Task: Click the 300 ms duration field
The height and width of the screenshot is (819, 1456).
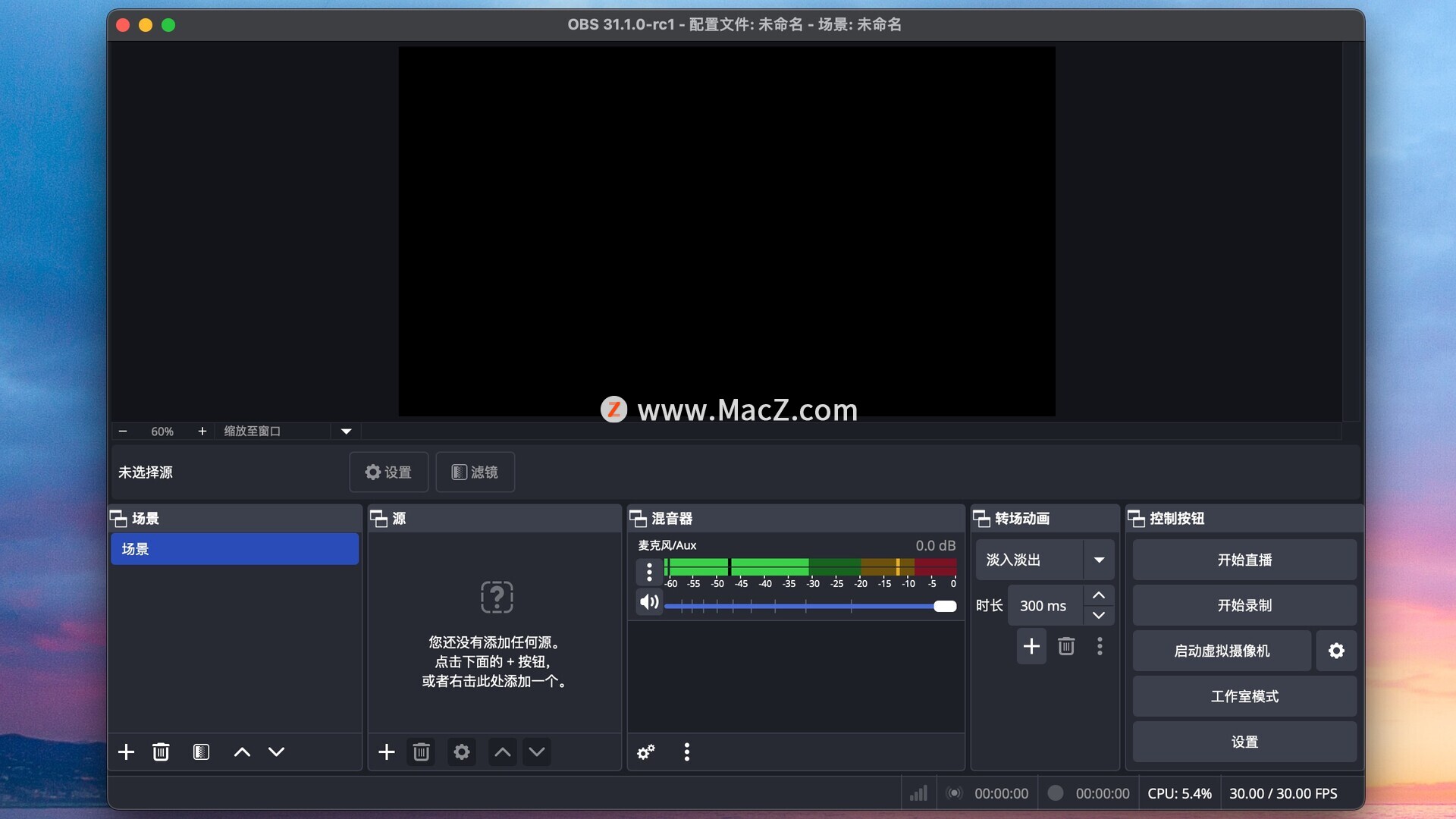Action: pyautogui.click(x=1046, y=606)
